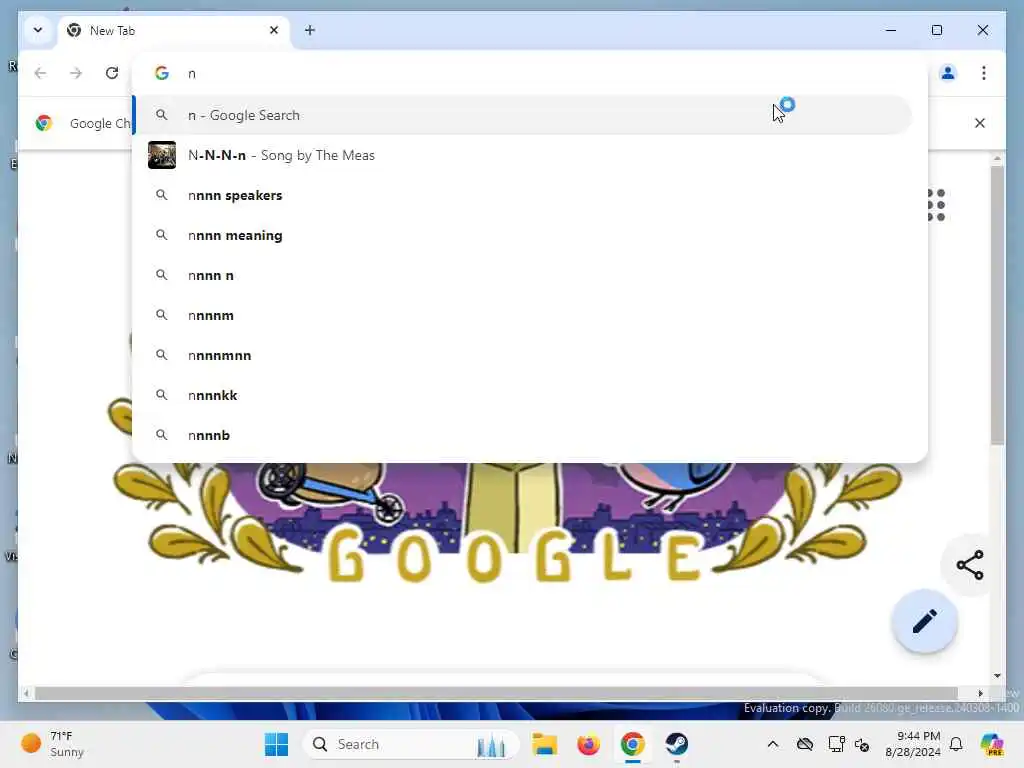Open Steam from taskbar
The height and width of the screenshot is (768, 1024).
pyautogui.click(x=677, y=744)
